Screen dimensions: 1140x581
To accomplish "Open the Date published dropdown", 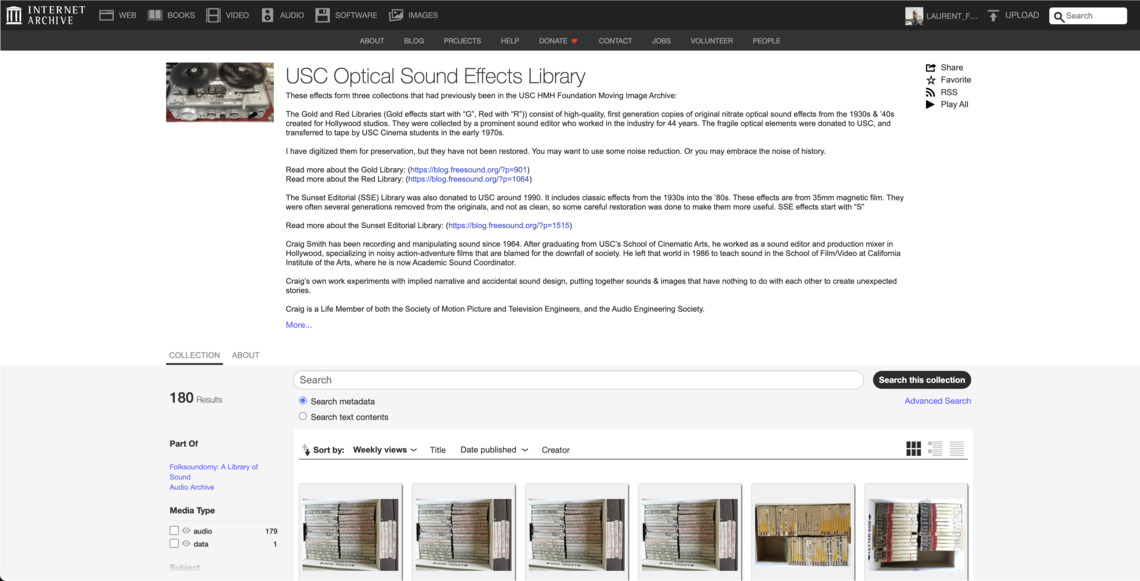I will click(494, 450).
